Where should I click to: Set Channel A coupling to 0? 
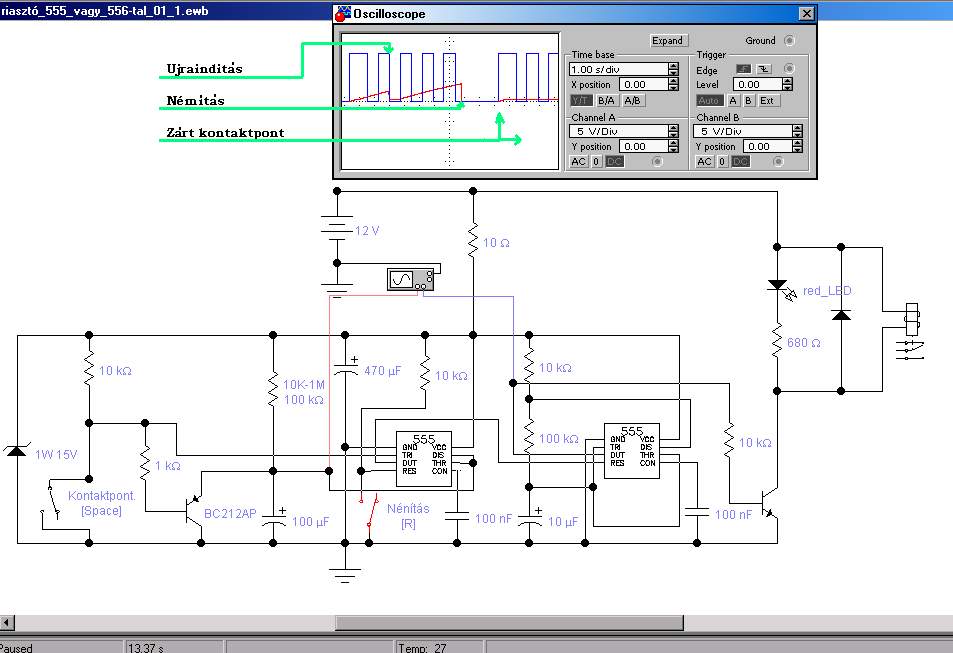tap(596, 161)
